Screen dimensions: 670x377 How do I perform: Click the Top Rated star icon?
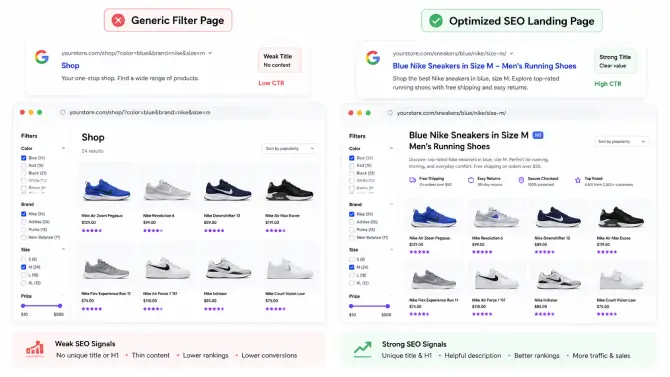coord(578,180)
